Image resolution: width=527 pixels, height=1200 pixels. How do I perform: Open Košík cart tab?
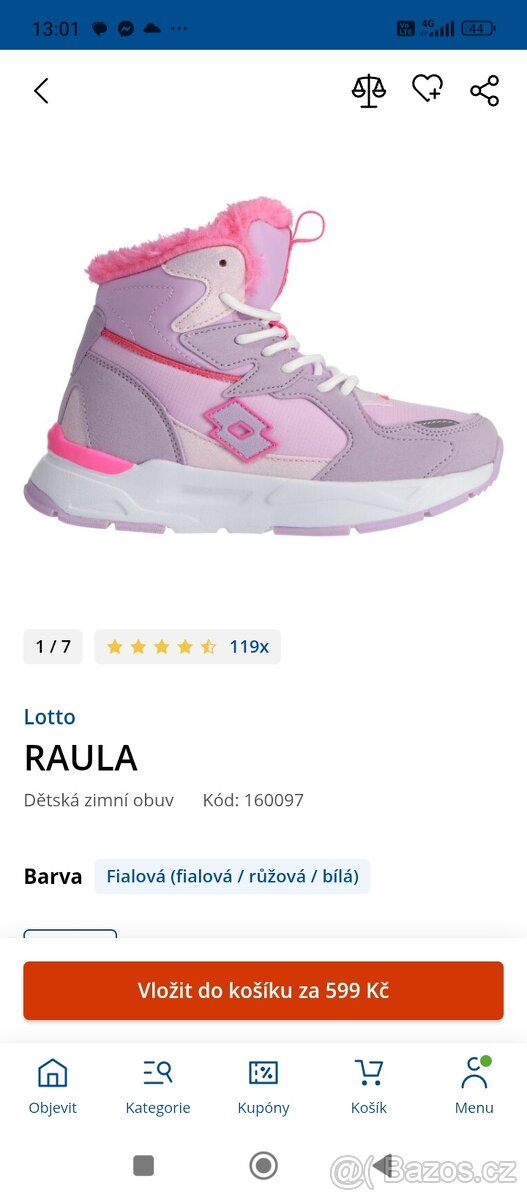pos(369,1087)
